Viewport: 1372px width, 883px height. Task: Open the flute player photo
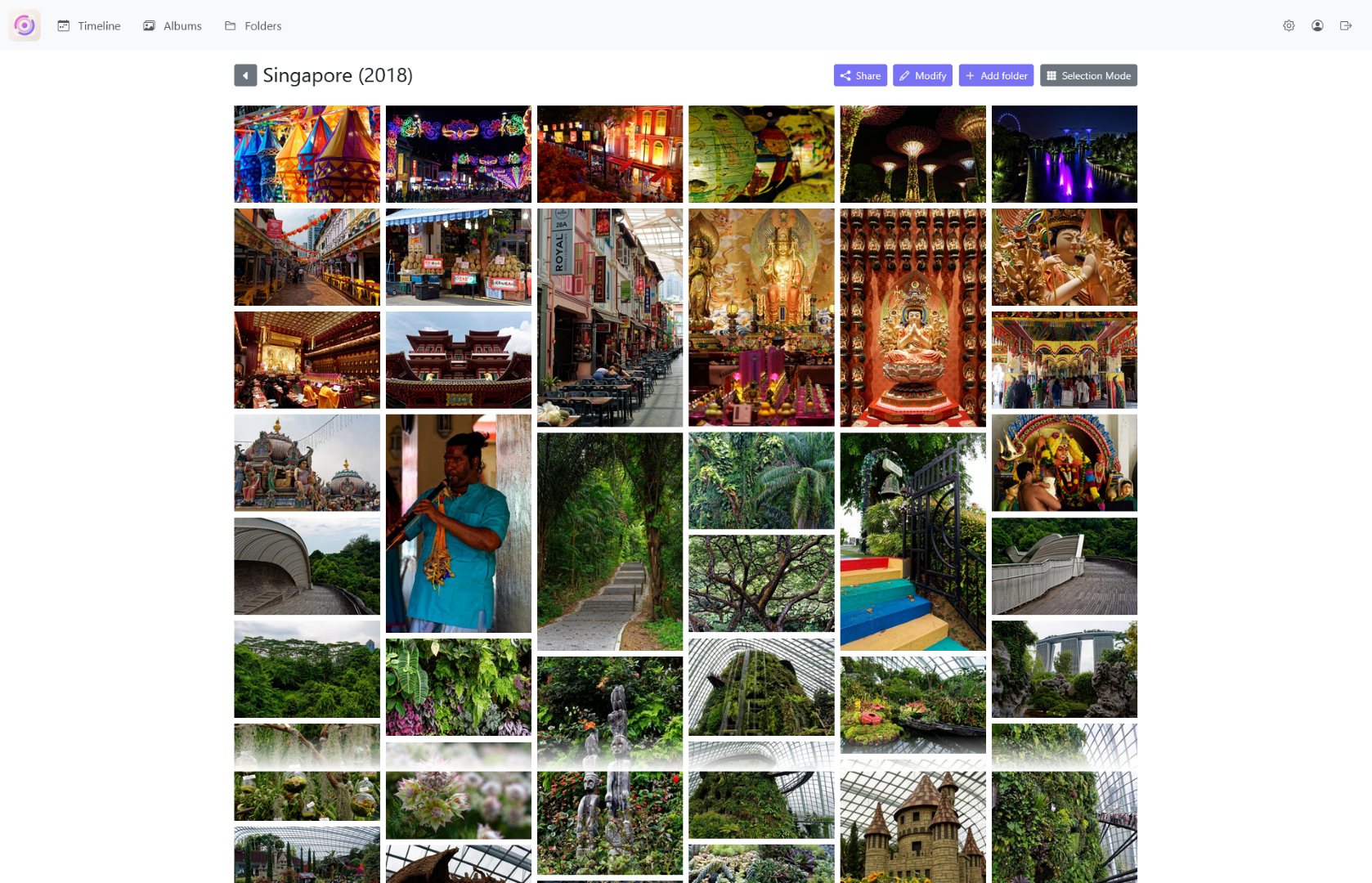click(x=458, y=523)
